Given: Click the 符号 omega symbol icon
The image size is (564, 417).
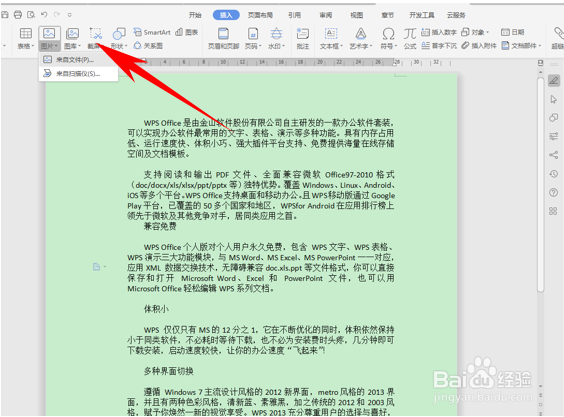Looking at the screenshot, I should pyautogui.click(x=388, y=33).
